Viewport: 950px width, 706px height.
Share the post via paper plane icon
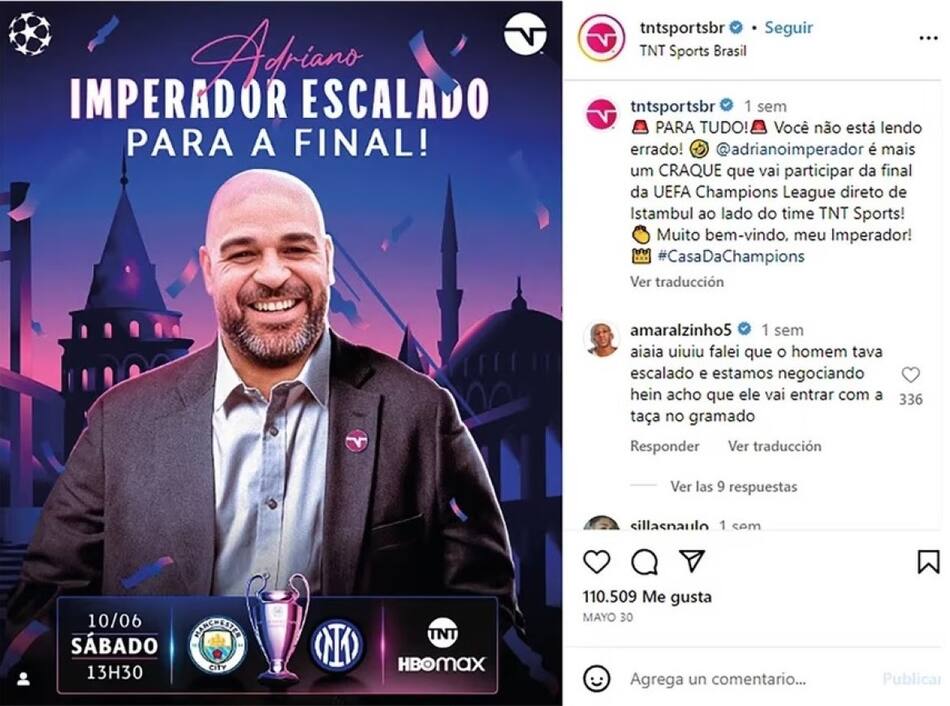coord(691,561)
